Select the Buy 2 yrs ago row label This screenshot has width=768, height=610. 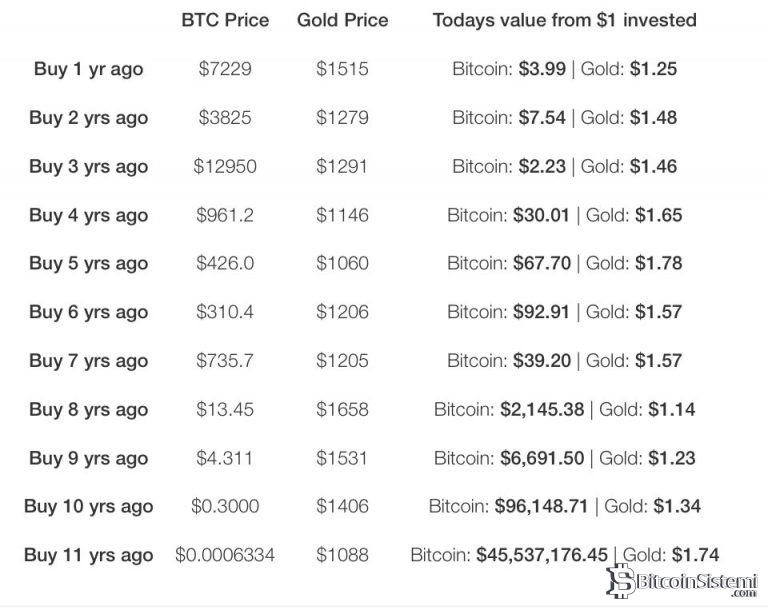(x=88, y=118)
